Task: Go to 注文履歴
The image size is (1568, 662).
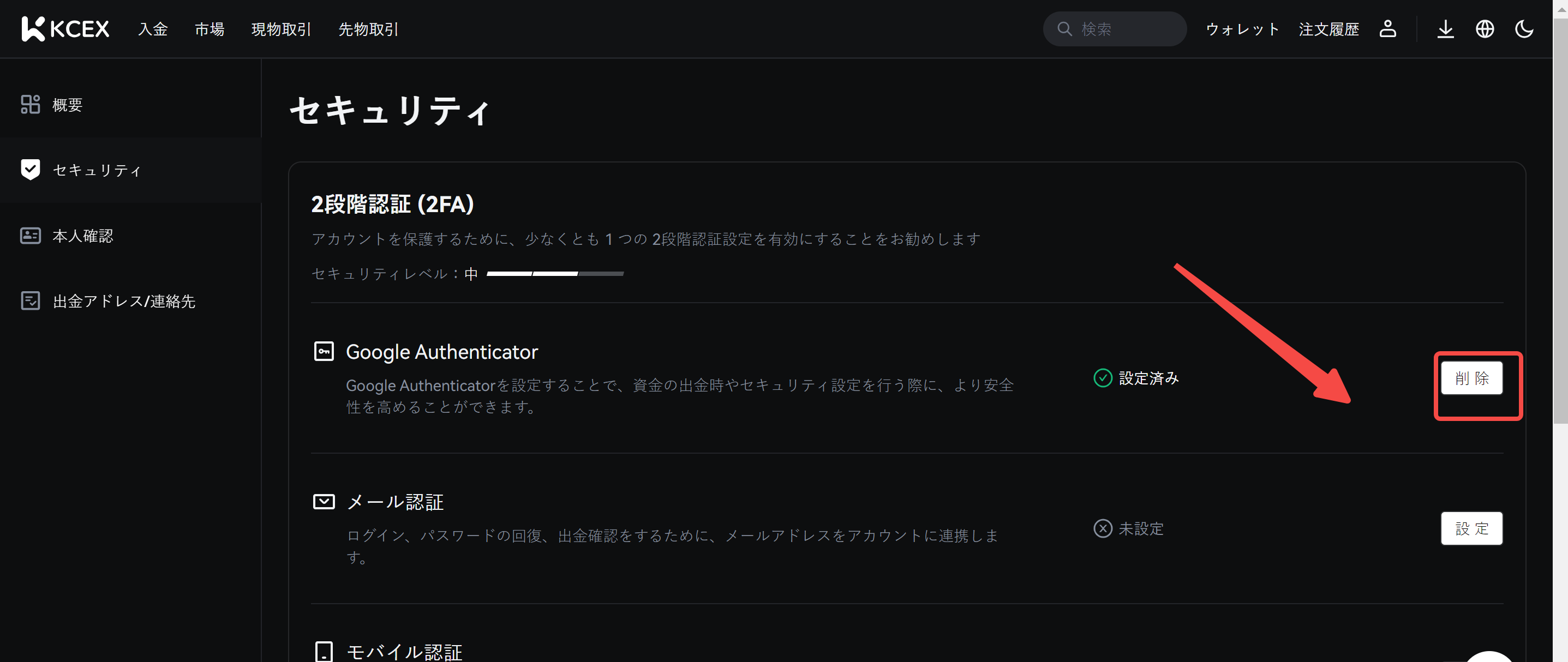Action: 1329,29
